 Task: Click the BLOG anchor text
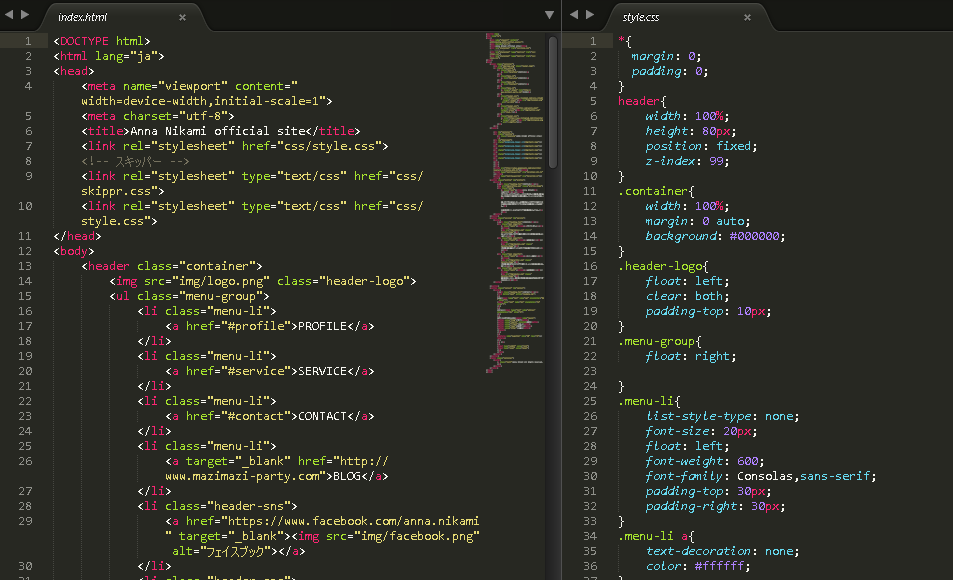[x=347, y=476]
